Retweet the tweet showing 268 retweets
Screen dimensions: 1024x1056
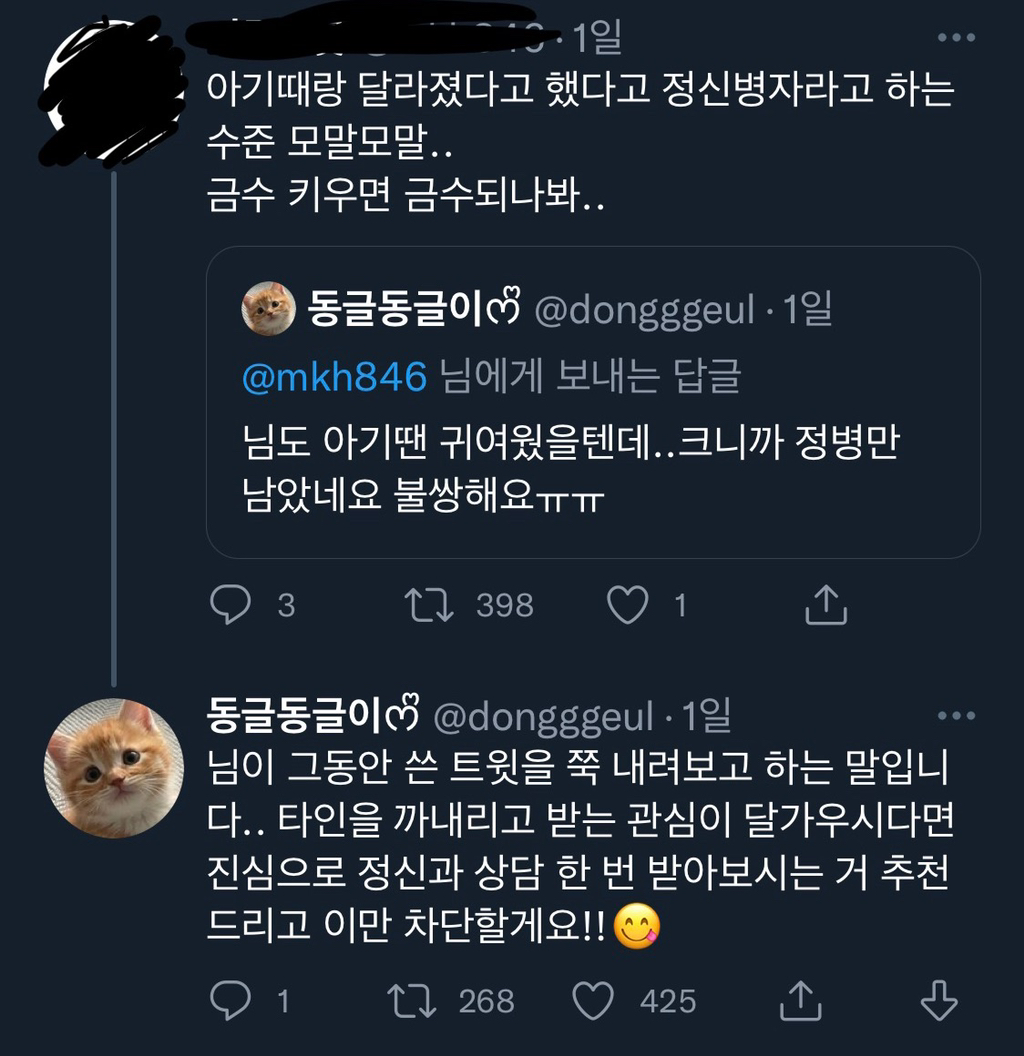(x=410, y=1001)
